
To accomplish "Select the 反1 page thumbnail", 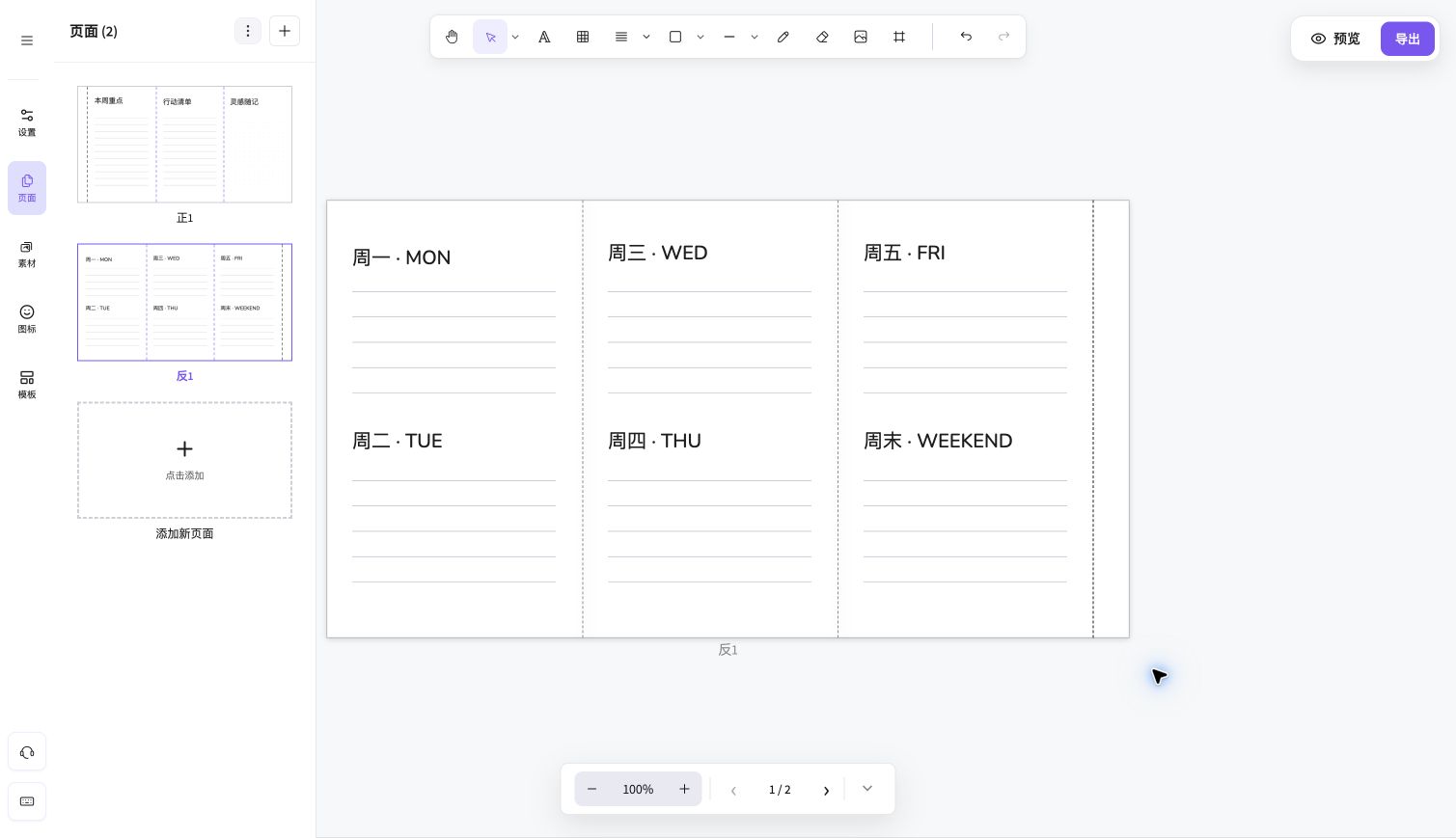I will [184, 302].
